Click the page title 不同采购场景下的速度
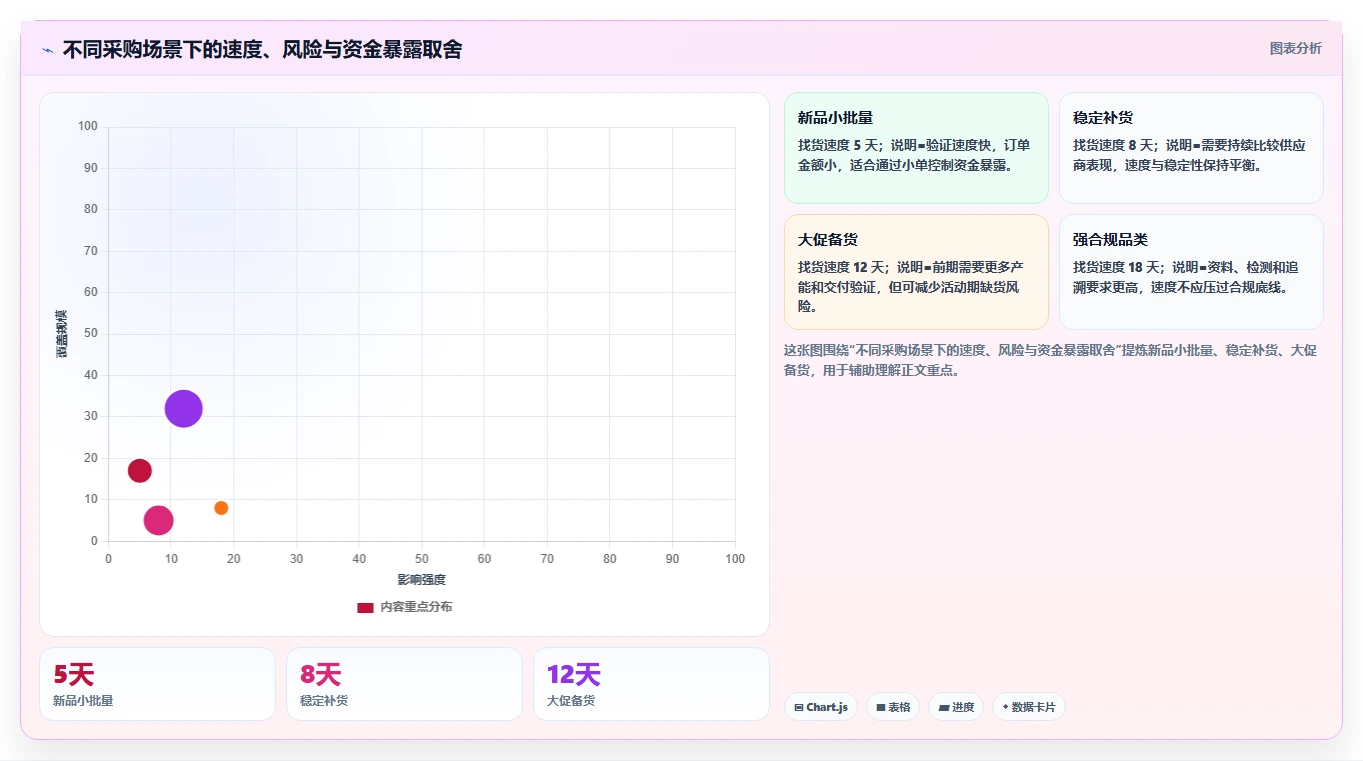 pyautogui.click(x=262, y=50)
